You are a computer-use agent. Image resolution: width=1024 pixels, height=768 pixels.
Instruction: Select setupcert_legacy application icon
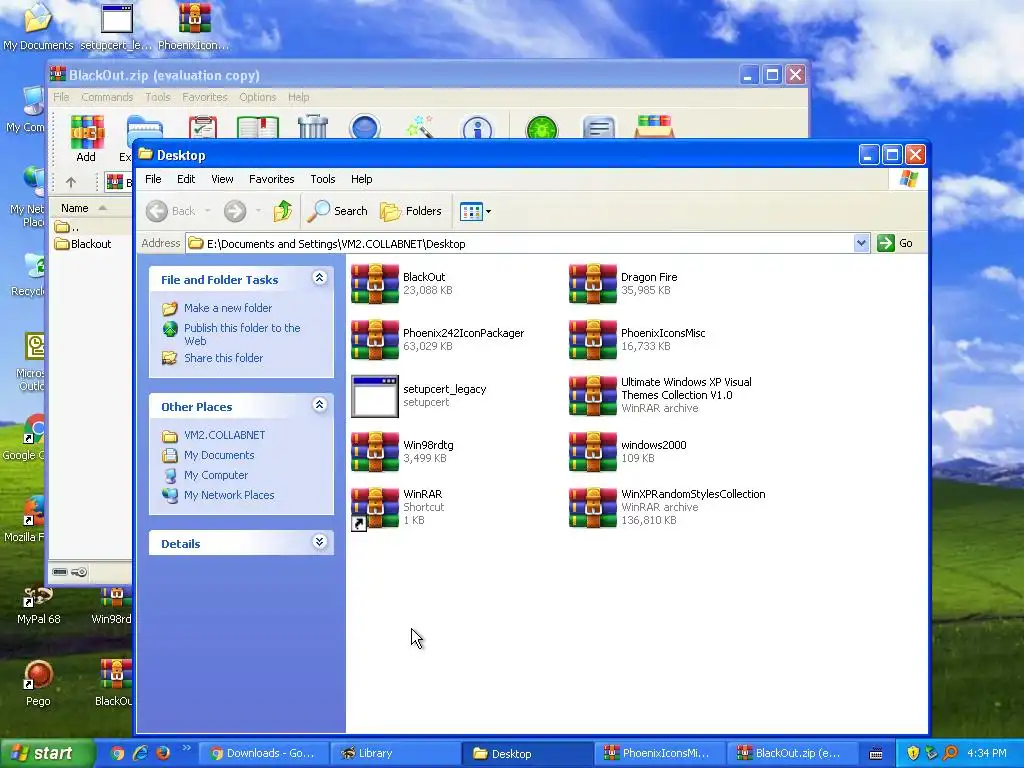click(375, 396)
